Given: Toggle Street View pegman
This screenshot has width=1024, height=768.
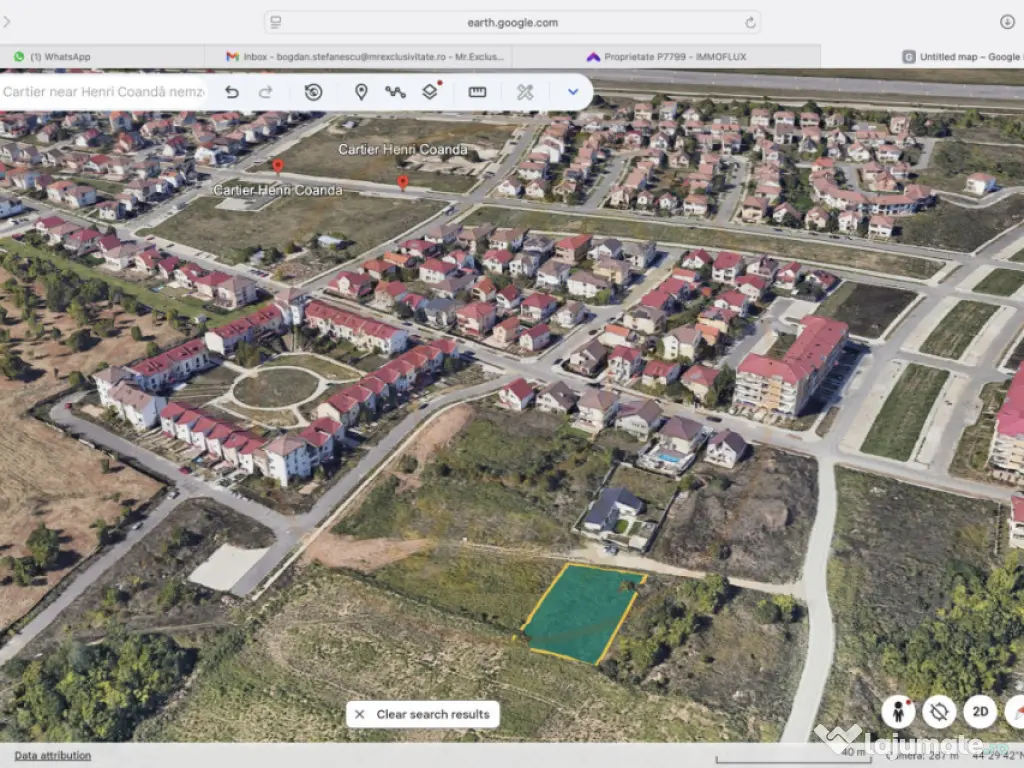Looking at the screenshot, I should (898, 712).
